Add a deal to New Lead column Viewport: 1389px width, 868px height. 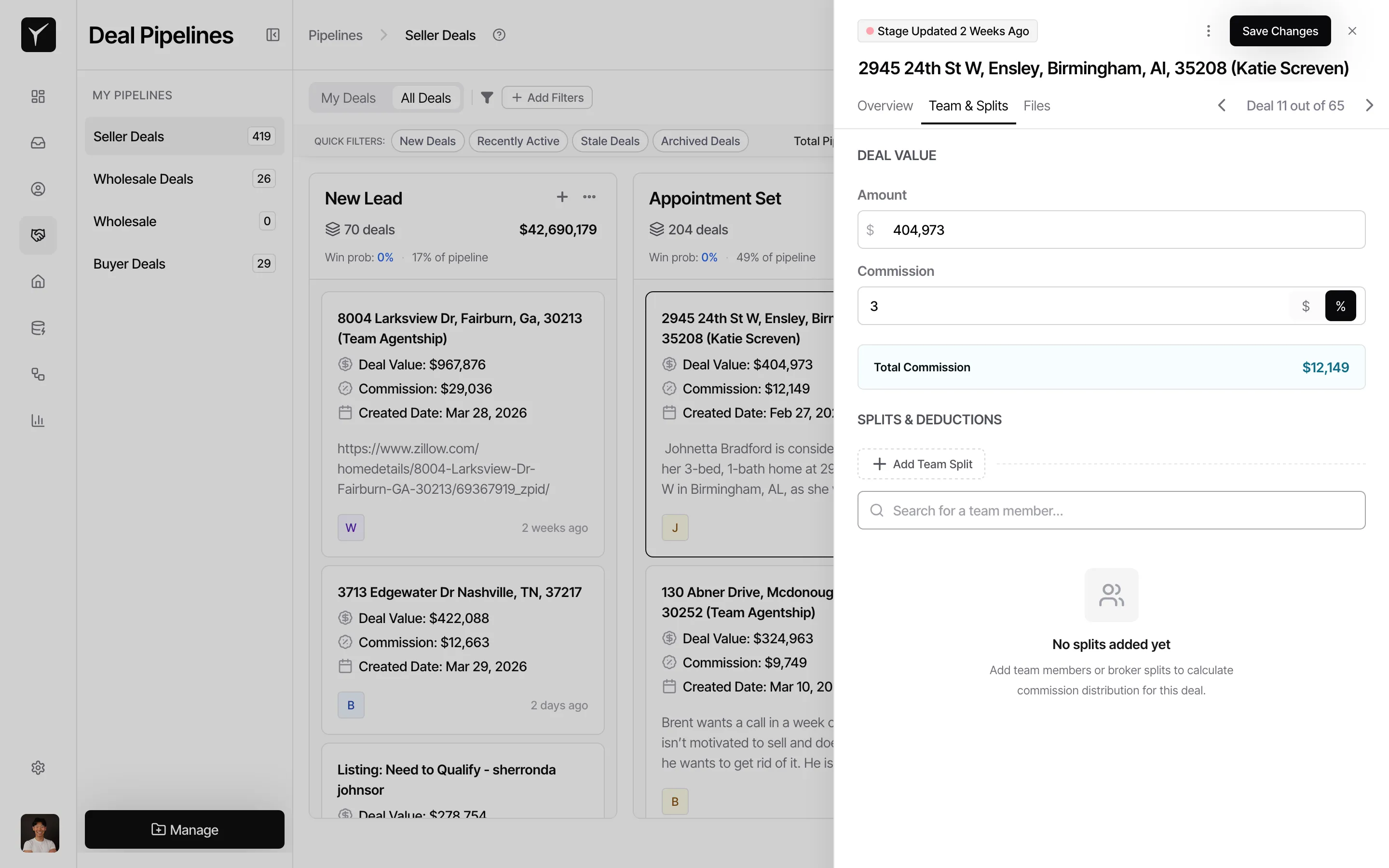coord(562,197)
